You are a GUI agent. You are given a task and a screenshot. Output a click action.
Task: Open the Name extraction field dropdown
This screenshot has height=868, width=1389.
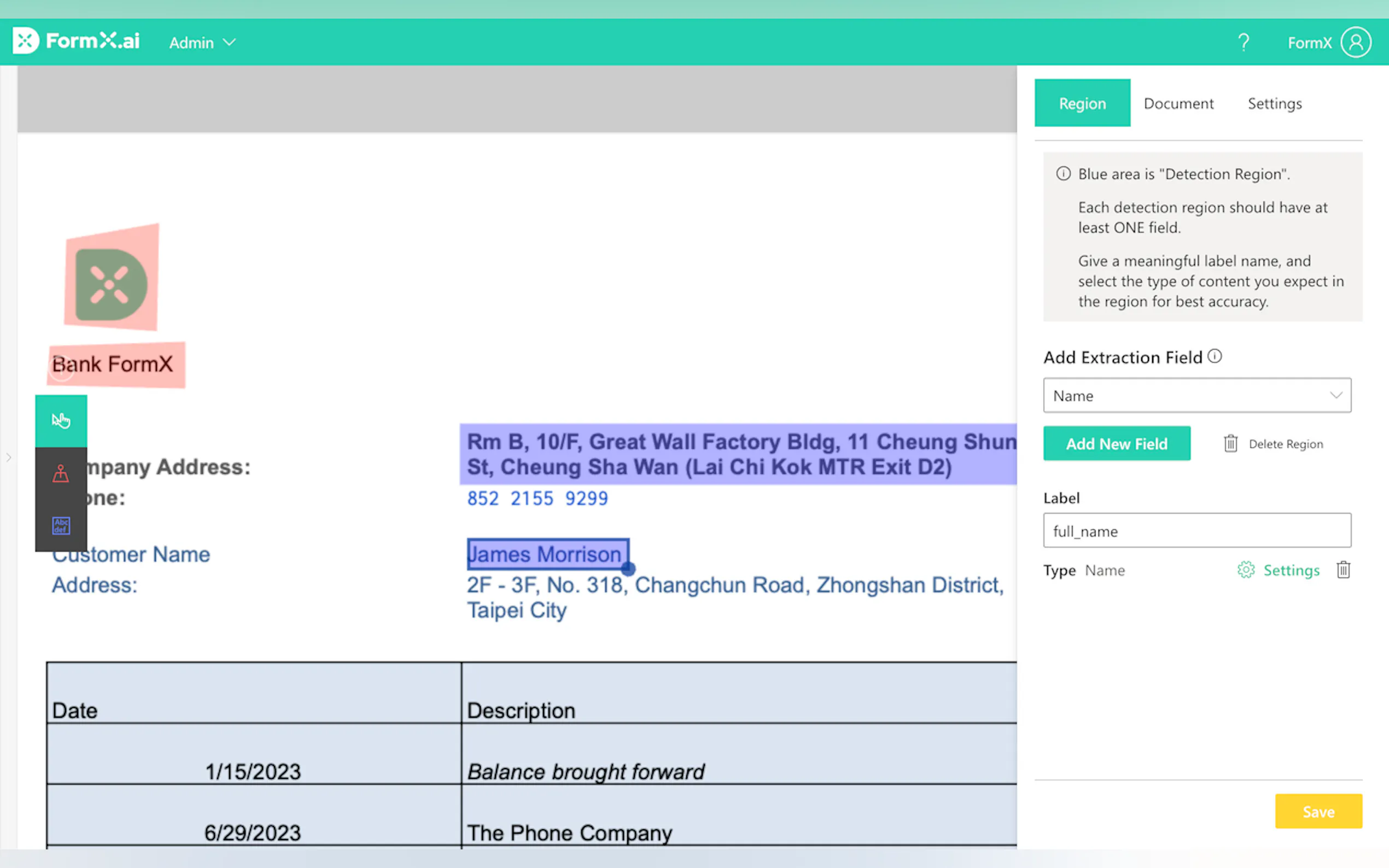pos(1197,396)
